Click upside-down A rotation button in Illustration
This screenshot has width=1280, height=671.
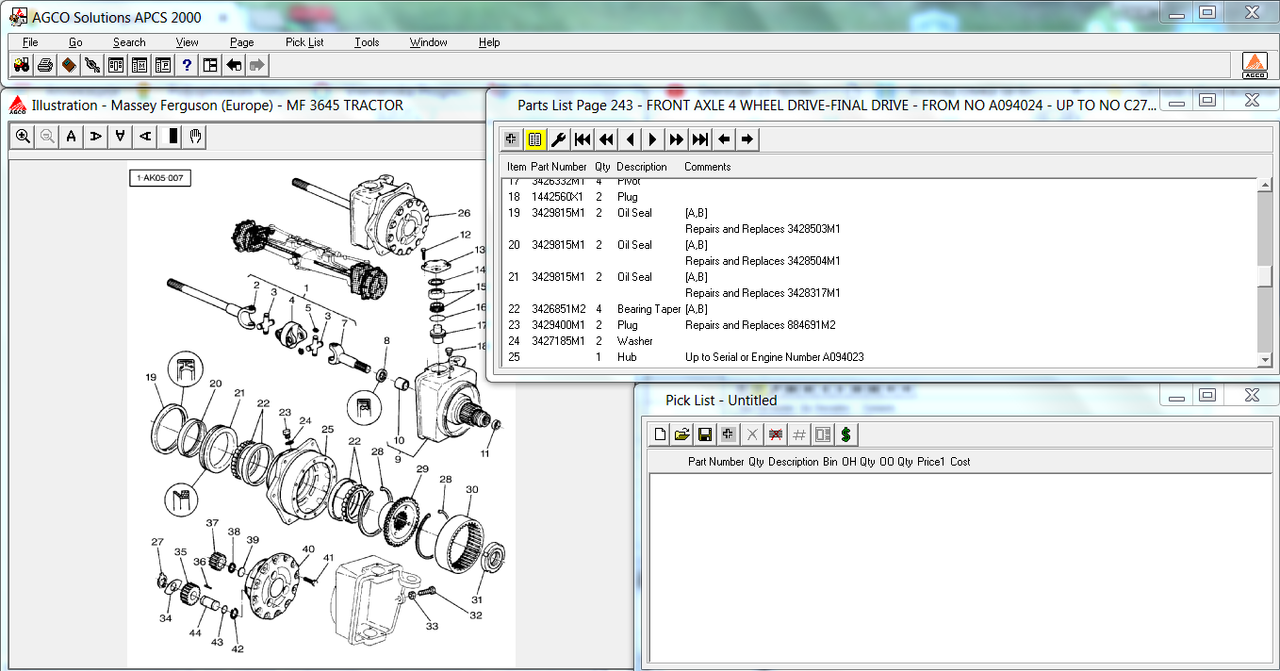[120, 137]
